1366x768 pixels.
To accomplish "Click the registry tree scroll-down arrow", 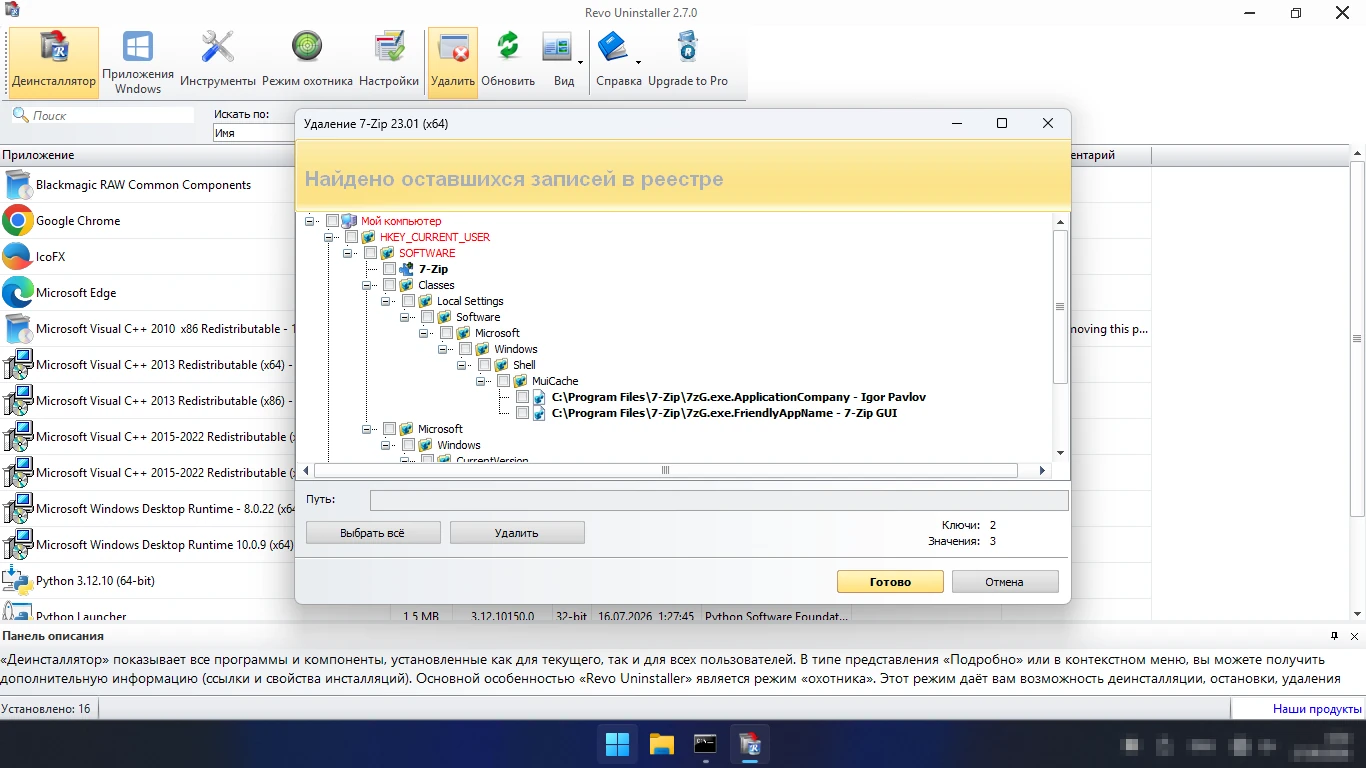I will 1060,453.
